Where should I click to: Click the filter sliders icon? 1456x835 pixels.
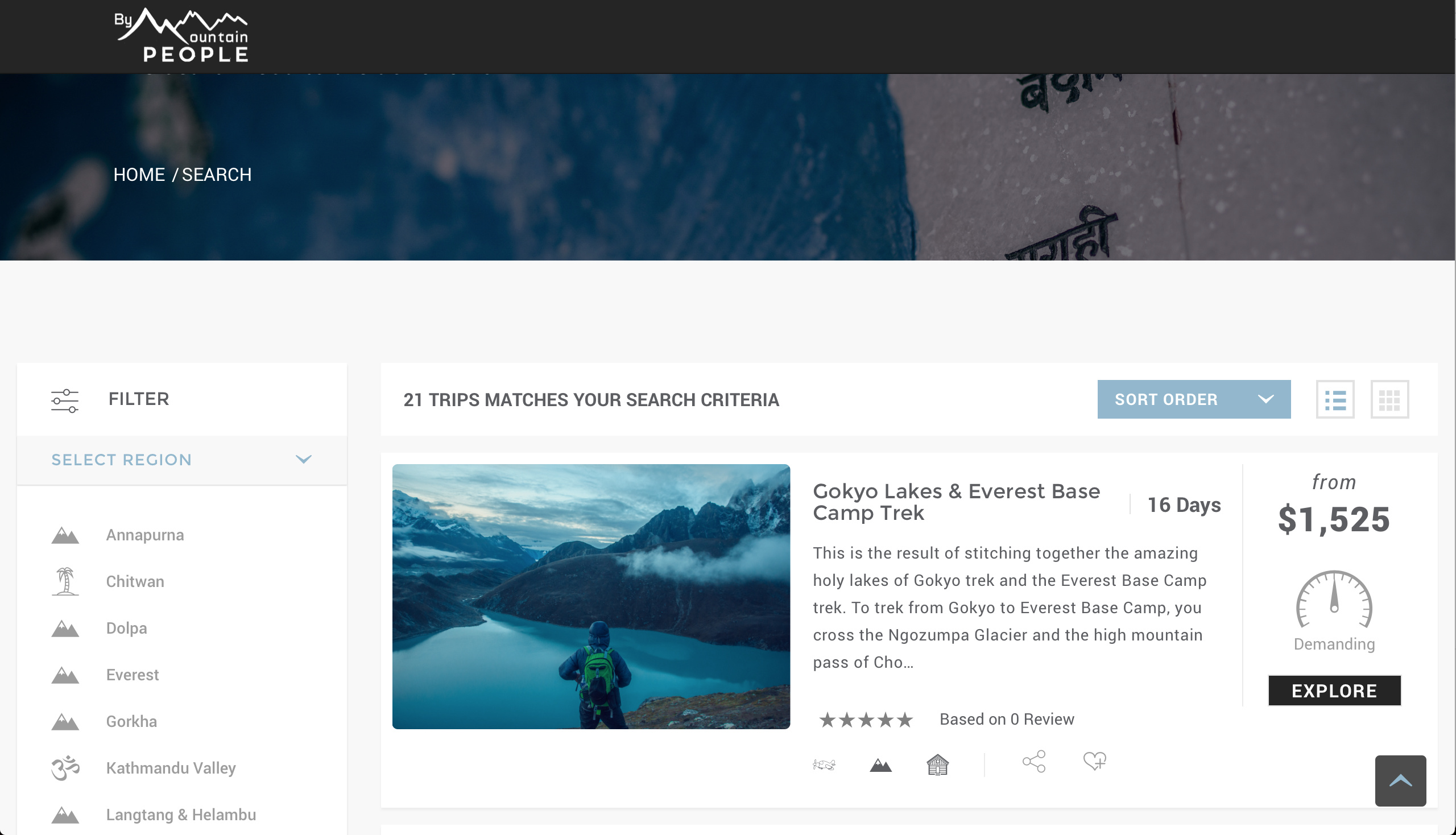click(x=65, y=400)
